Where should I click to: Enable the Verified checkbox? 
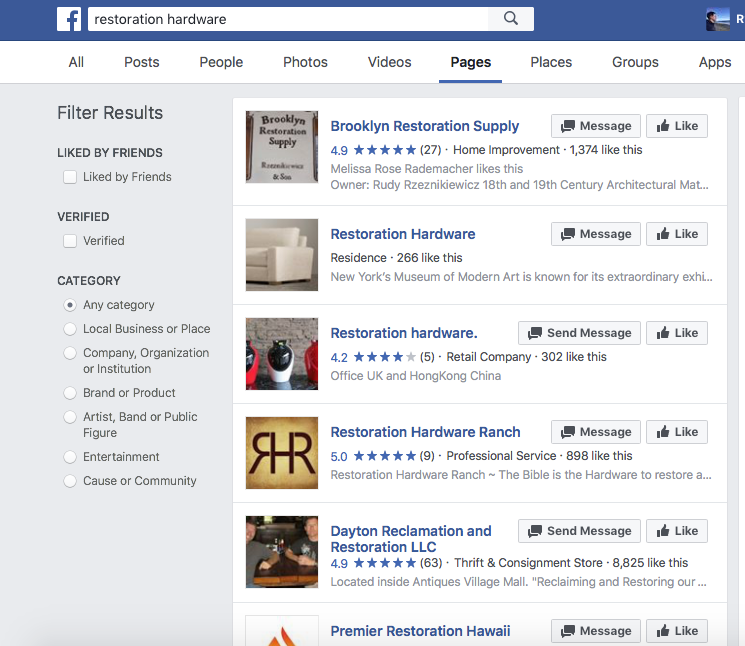70,241
